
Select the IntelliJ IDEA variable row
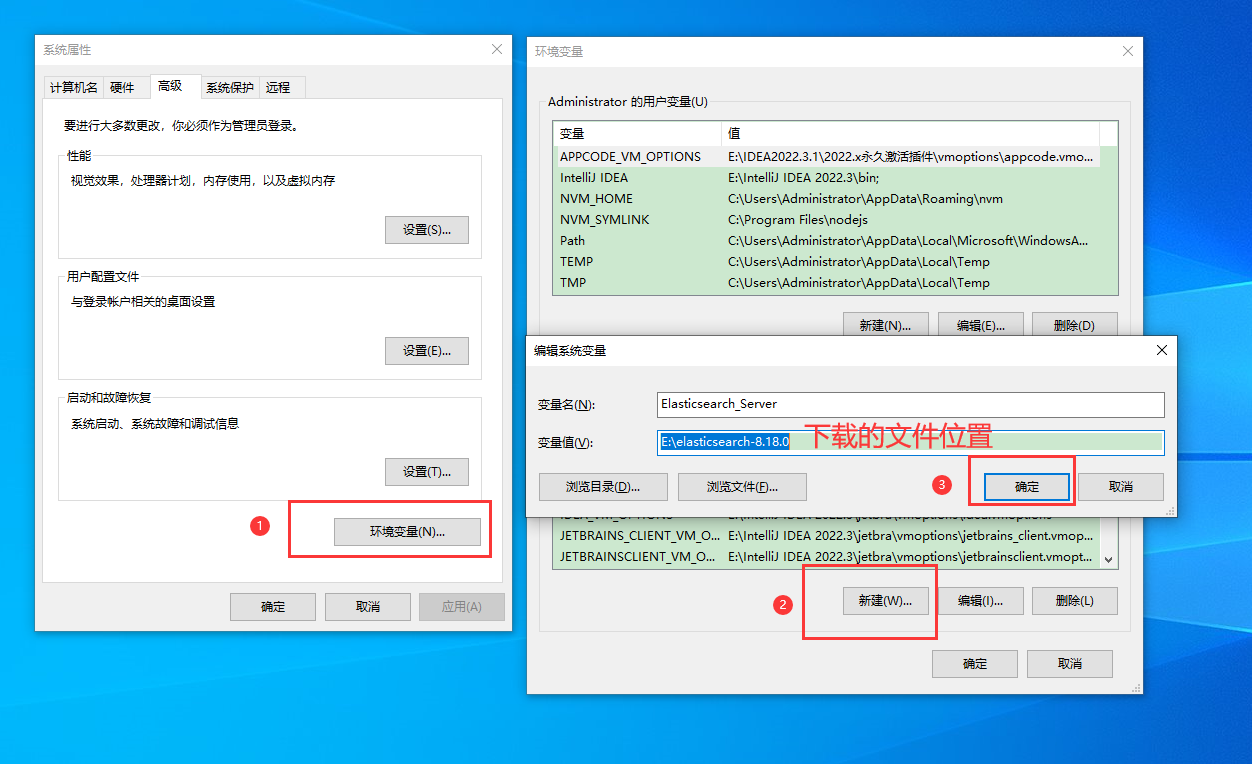[x=826, y=178]
